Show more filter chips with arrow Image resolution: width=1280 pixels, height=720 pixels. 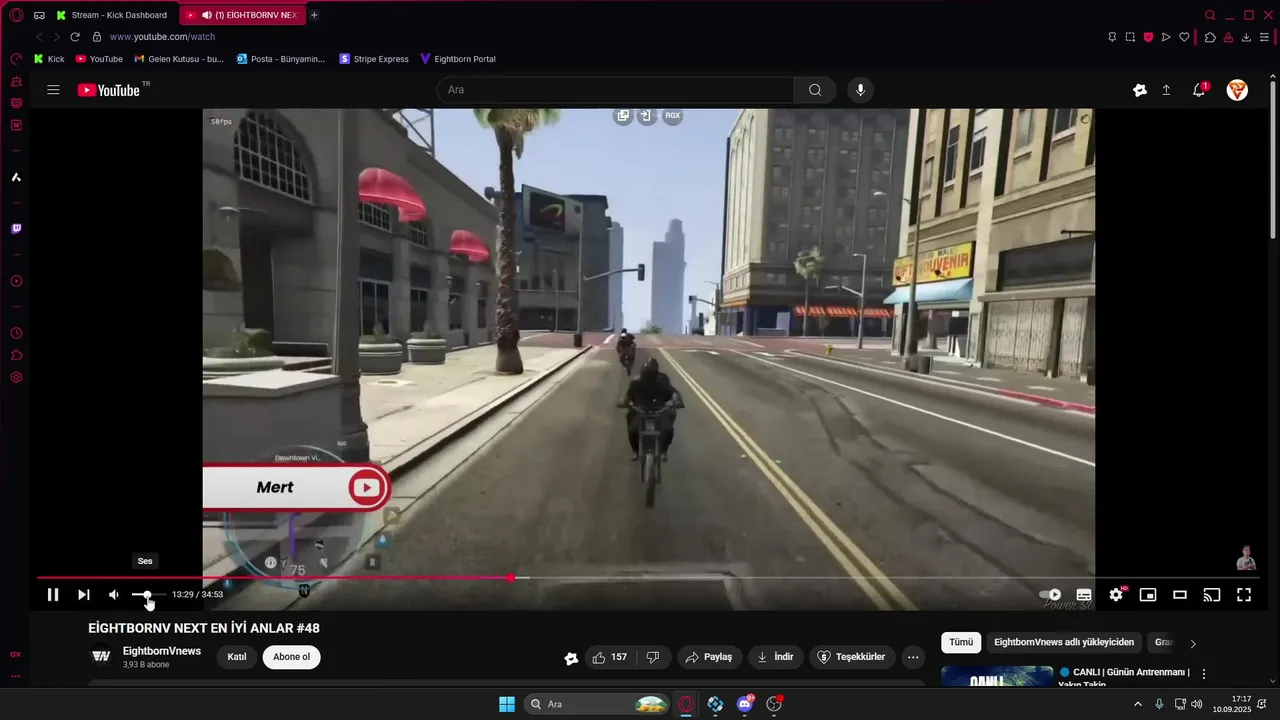(x=1192, y=643)
